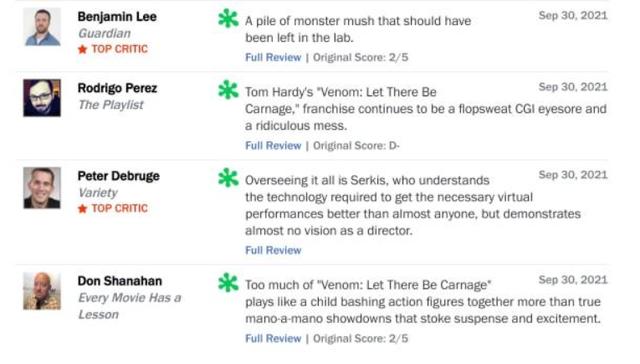The width and height of the screenshot is (640, 364).
Task: Click Peter Debruge's Top Critic star icon
Action: click(x=82, y=209)
